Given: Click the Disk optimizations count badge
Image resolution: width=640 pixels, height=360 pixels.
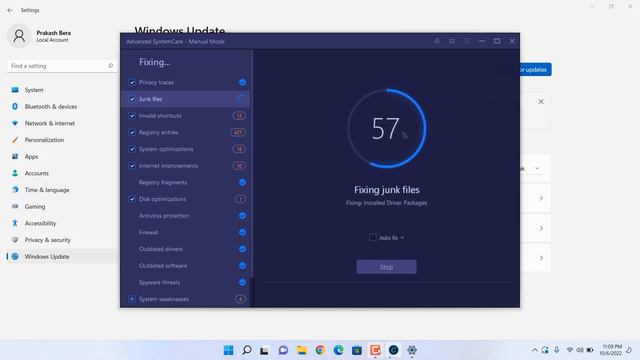Looking at the screenshot, I should [240, 199].
